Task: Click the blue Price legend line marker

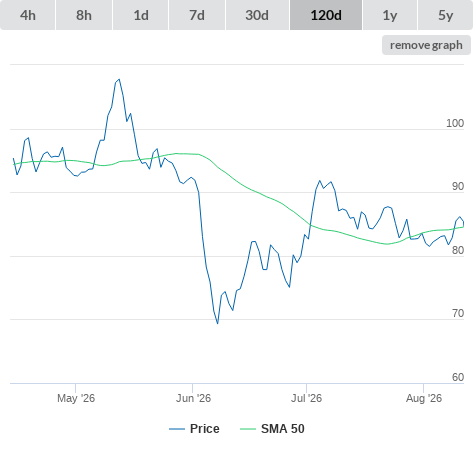Action: point(177,429)
